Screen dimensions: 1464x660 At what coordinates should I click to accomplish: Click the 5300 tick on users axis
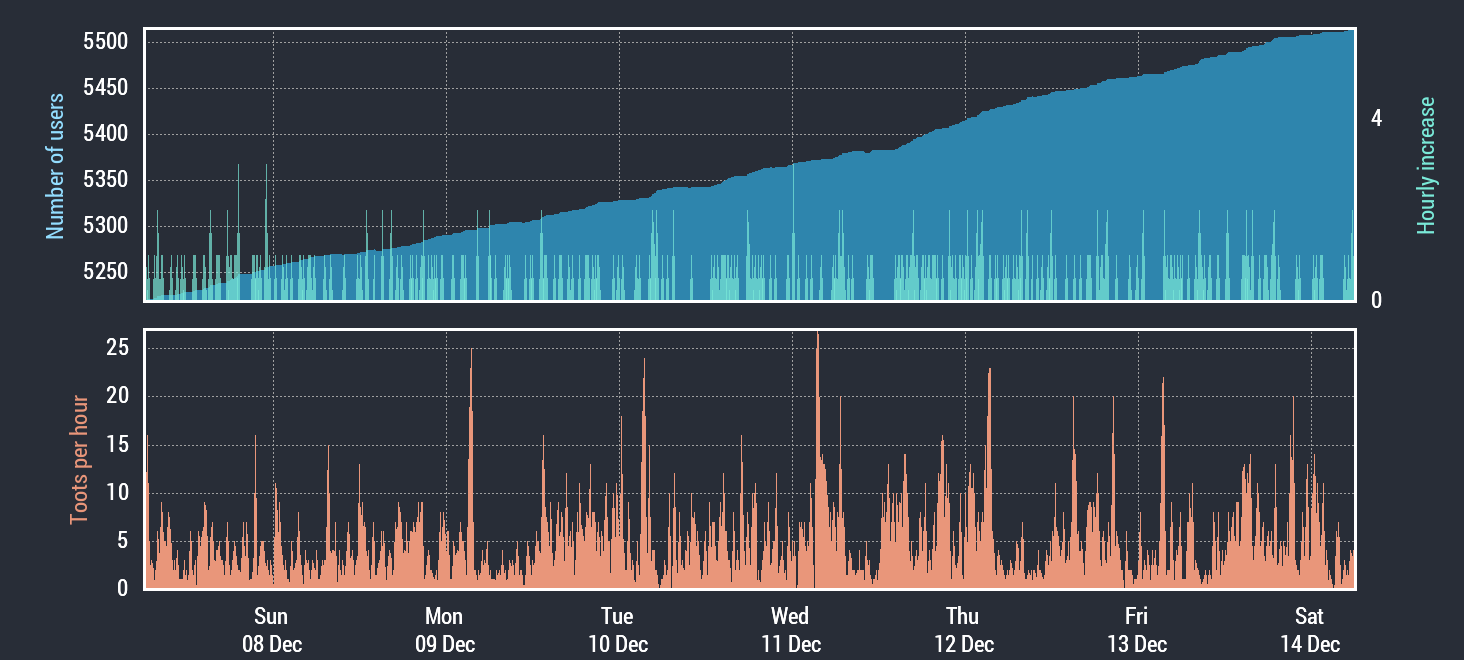[104, 226]
